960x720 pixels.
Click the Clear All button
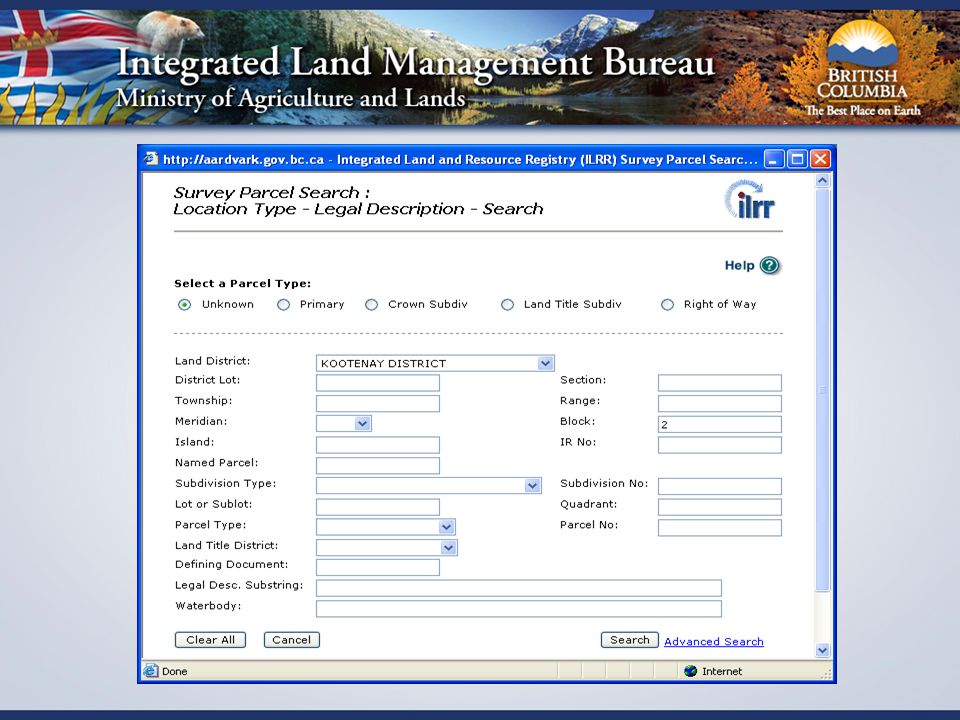pos(211,640)
